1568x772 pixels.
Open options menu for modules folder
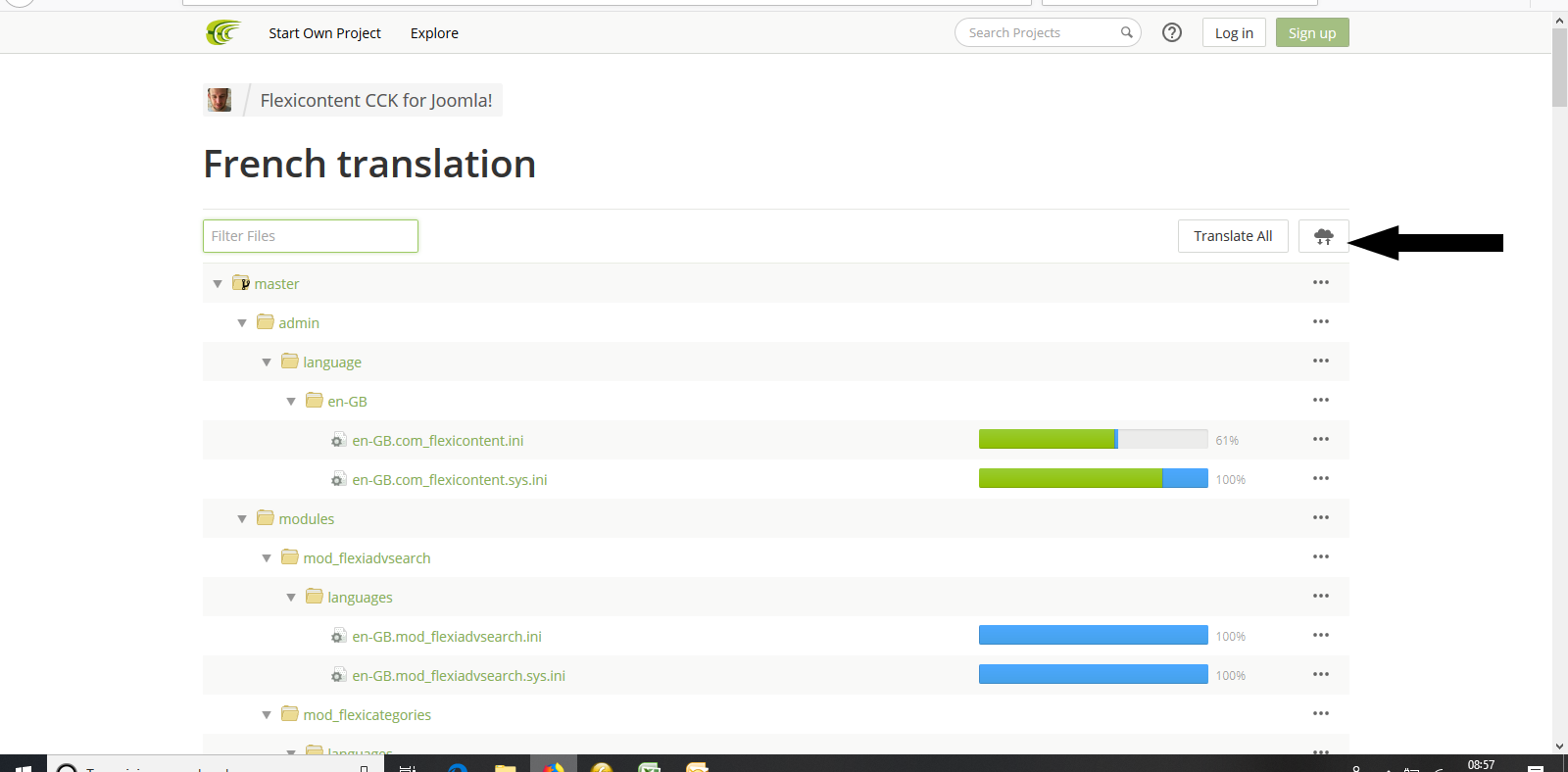(1321, 517)
